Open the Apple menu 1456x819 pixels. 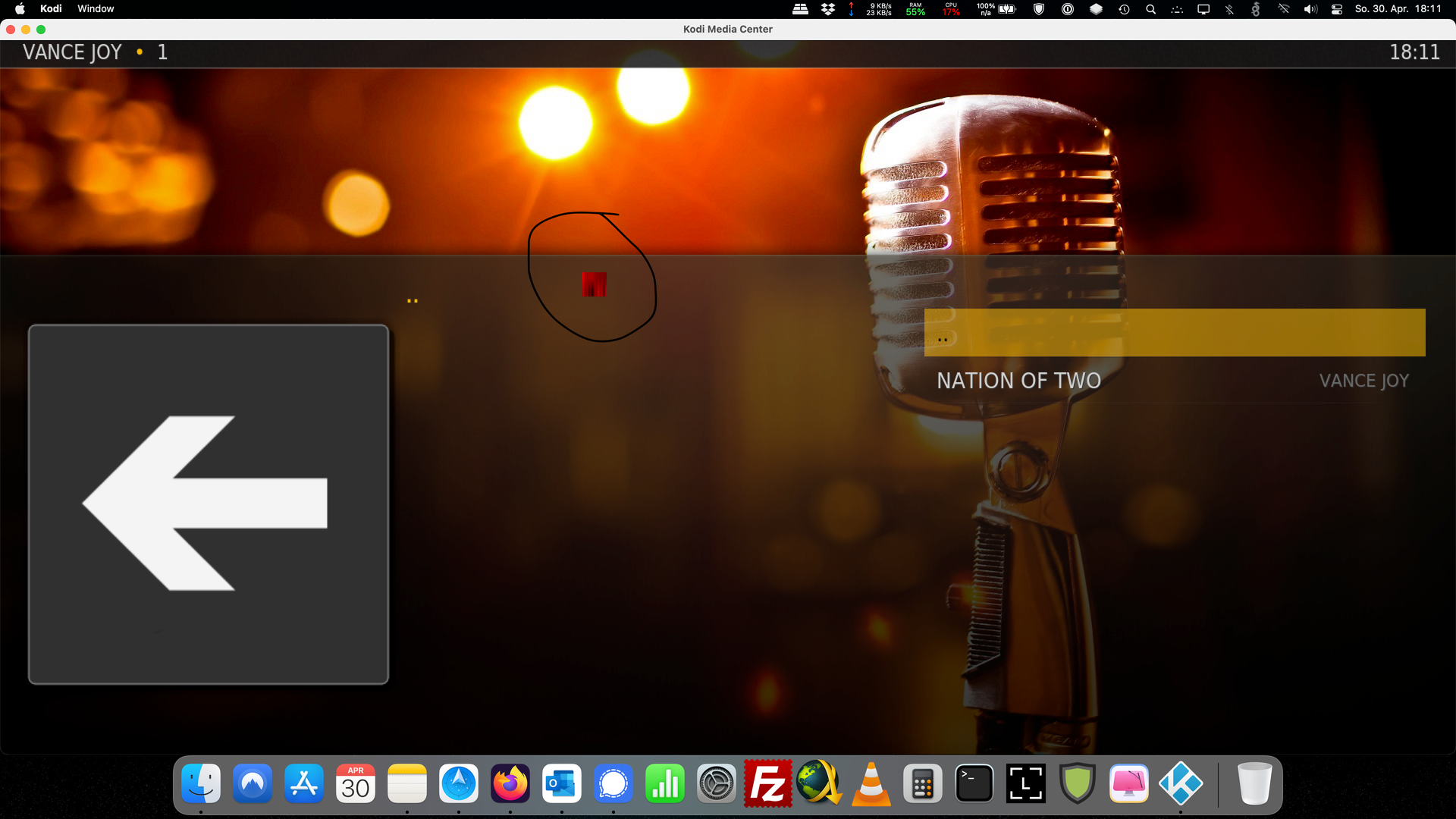tap(20, 9)
